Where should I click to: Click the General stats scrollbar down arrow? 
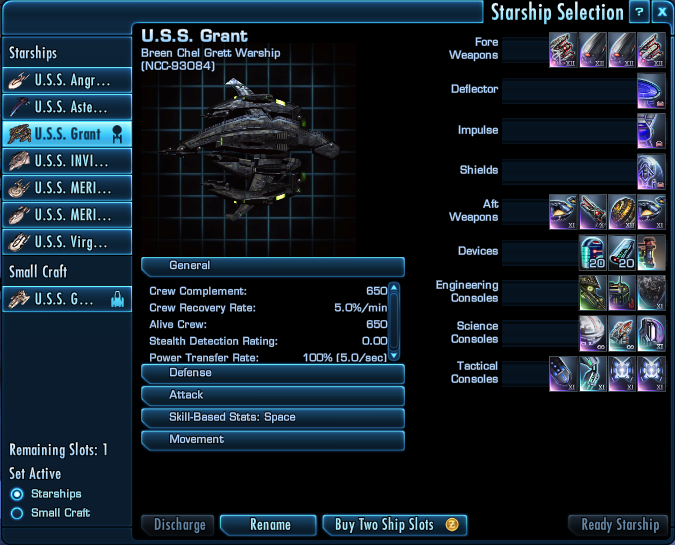click(394, 356)
